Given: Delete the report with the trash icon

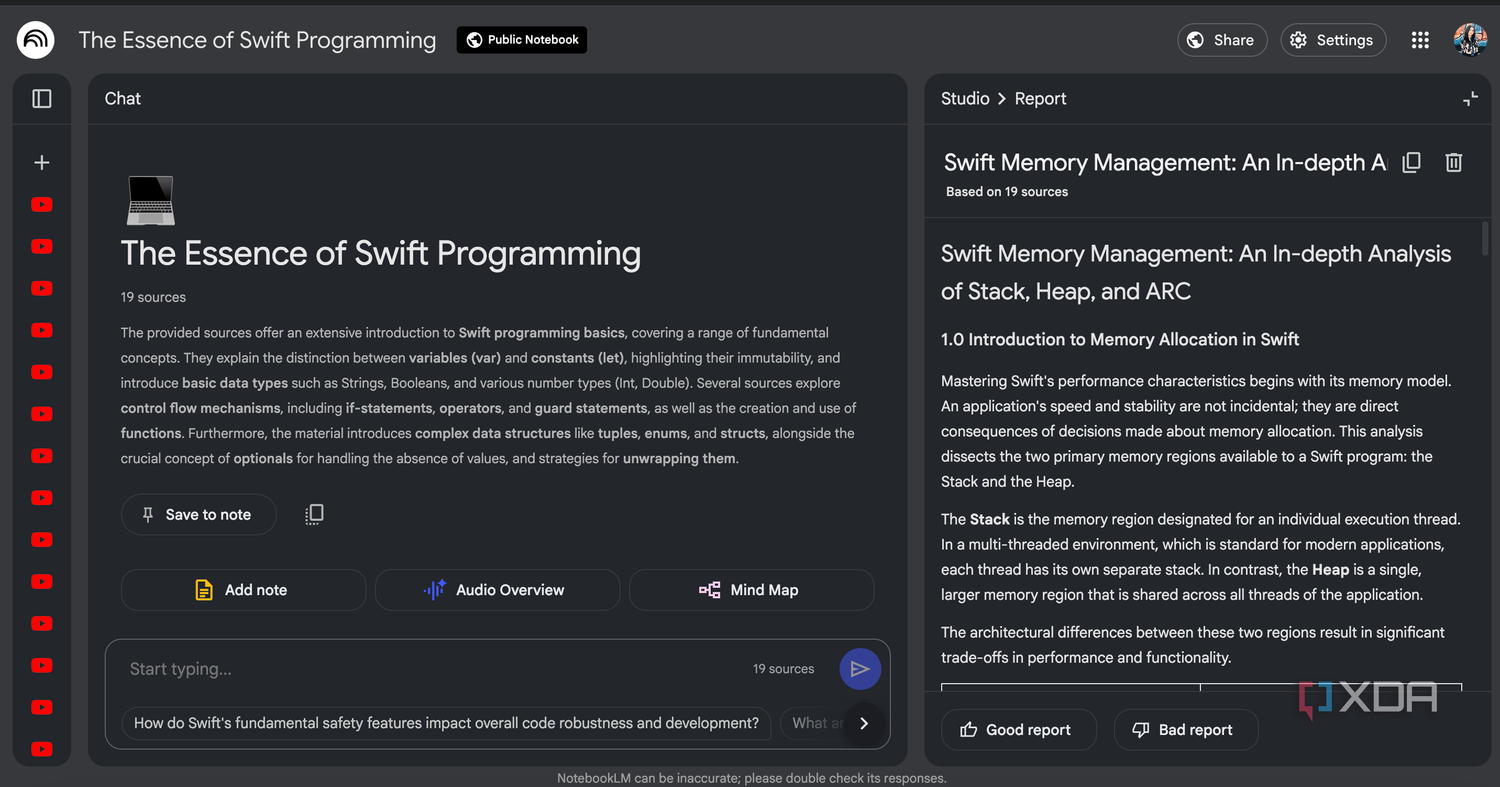Looking at the screenshot, I should (1454, 162).
